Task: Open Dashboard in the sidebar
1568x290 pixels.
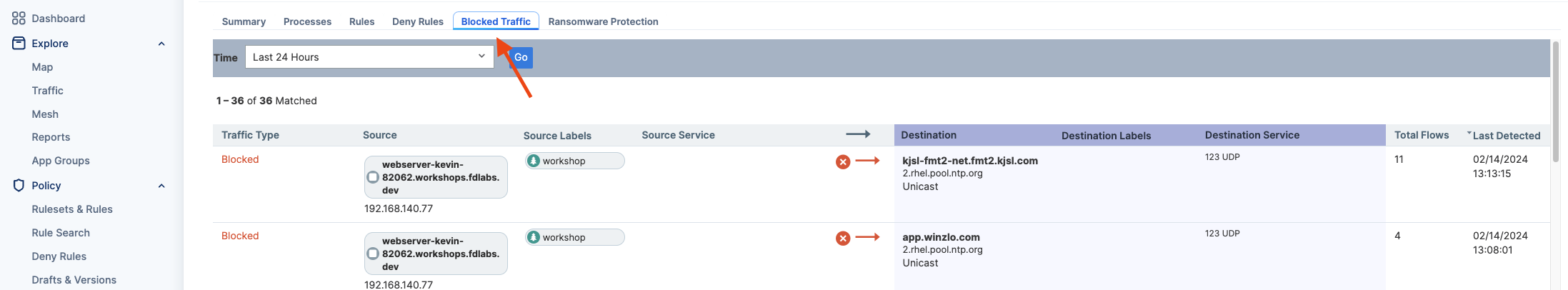Action: (x=59, y=19)
